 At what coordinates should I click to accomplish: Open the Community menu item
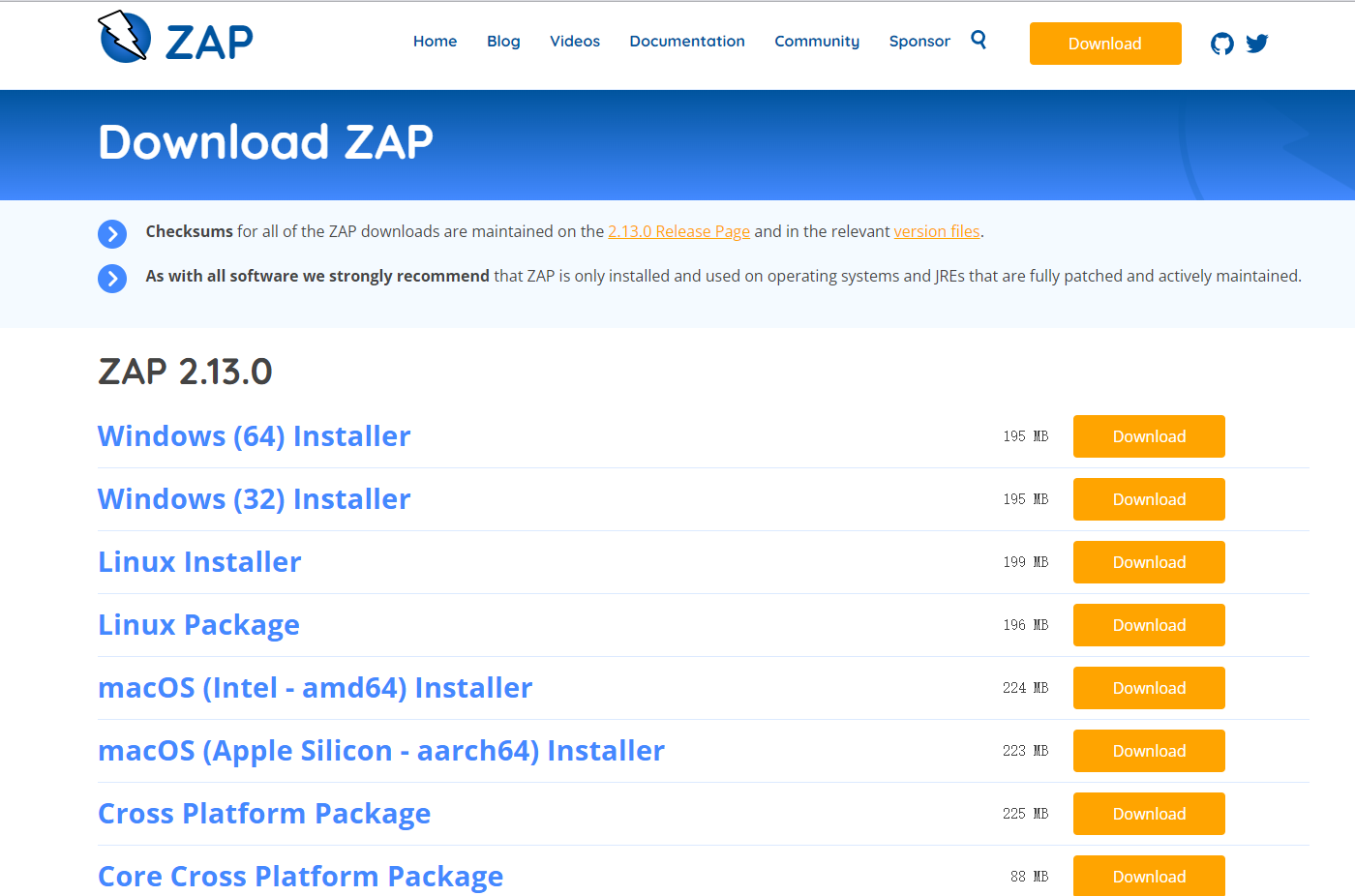point(817,42)
